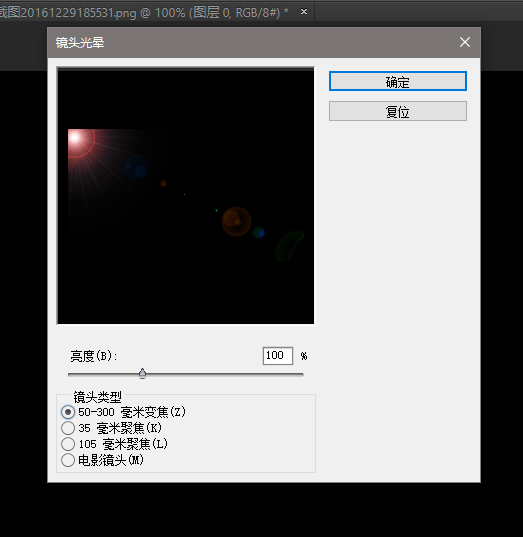
Task: Click the green-red arc at preview's right edge
Action: click(x=290, y=247)
